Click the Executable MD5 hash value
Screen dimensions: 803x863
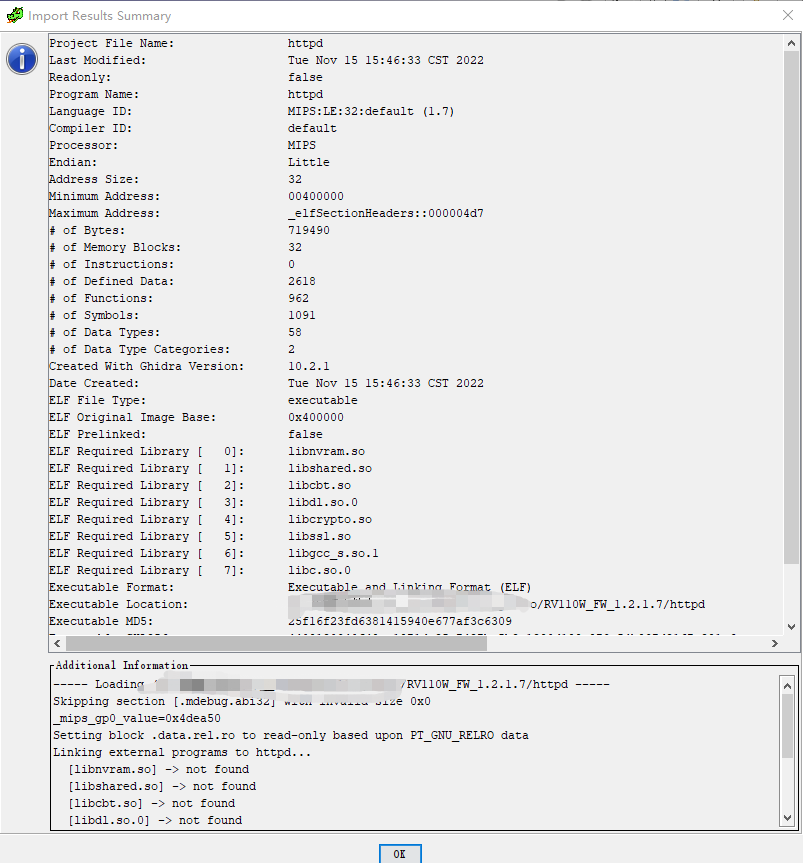(x=399, y=621)
